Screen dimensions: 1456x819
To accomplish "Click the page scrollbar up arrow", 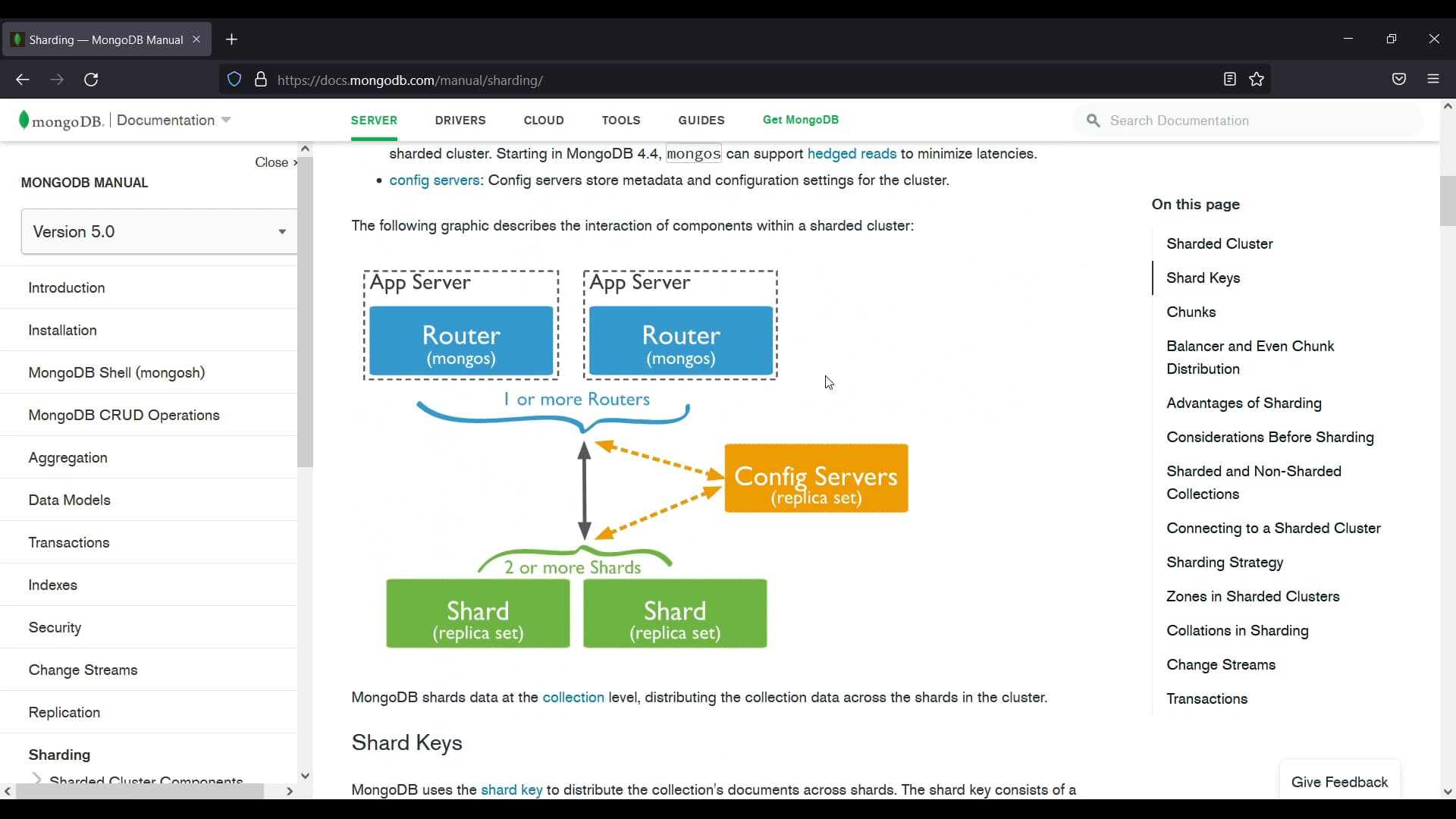I will (1448, 107).
